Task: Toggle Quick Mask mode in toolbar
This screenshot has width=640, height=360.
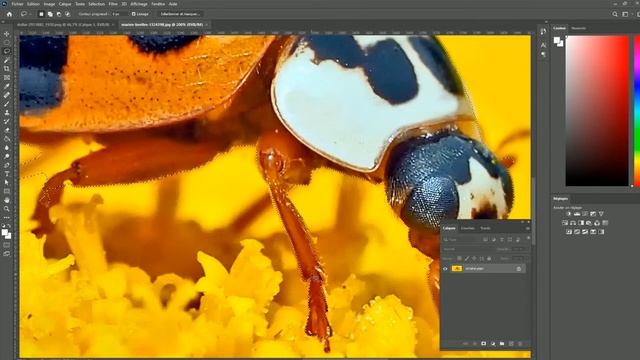Action: point(7,245)
